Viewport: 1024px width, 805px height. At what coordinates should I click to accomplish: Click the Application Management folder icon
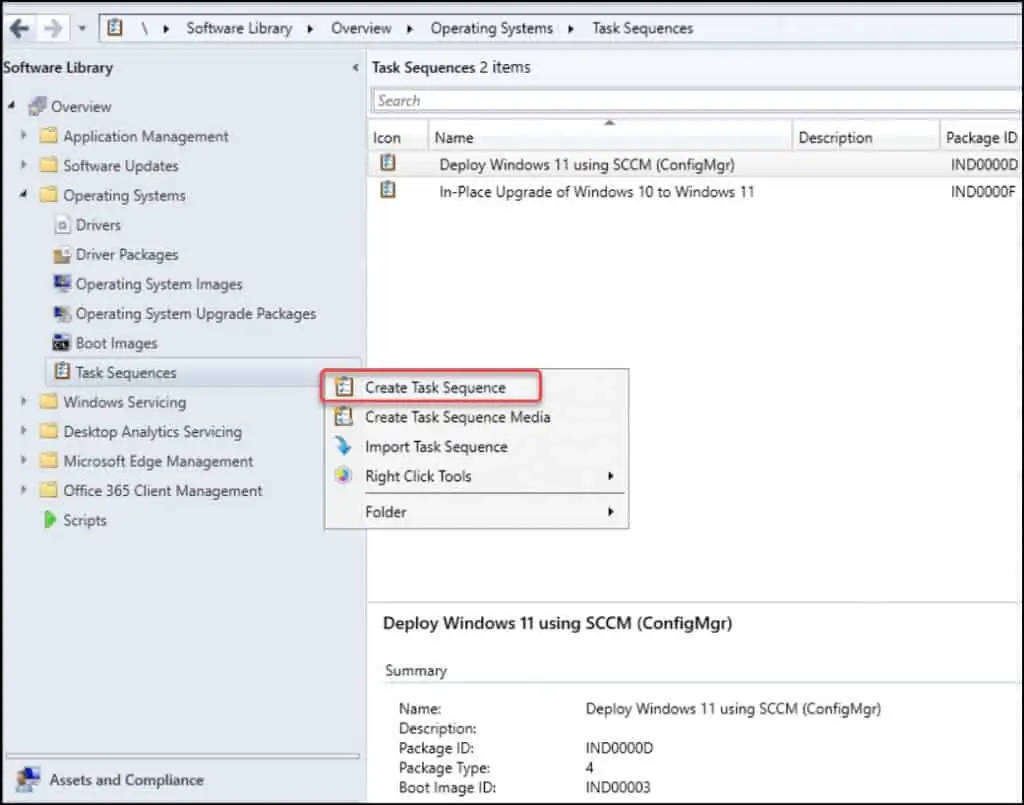coord(48,136)
